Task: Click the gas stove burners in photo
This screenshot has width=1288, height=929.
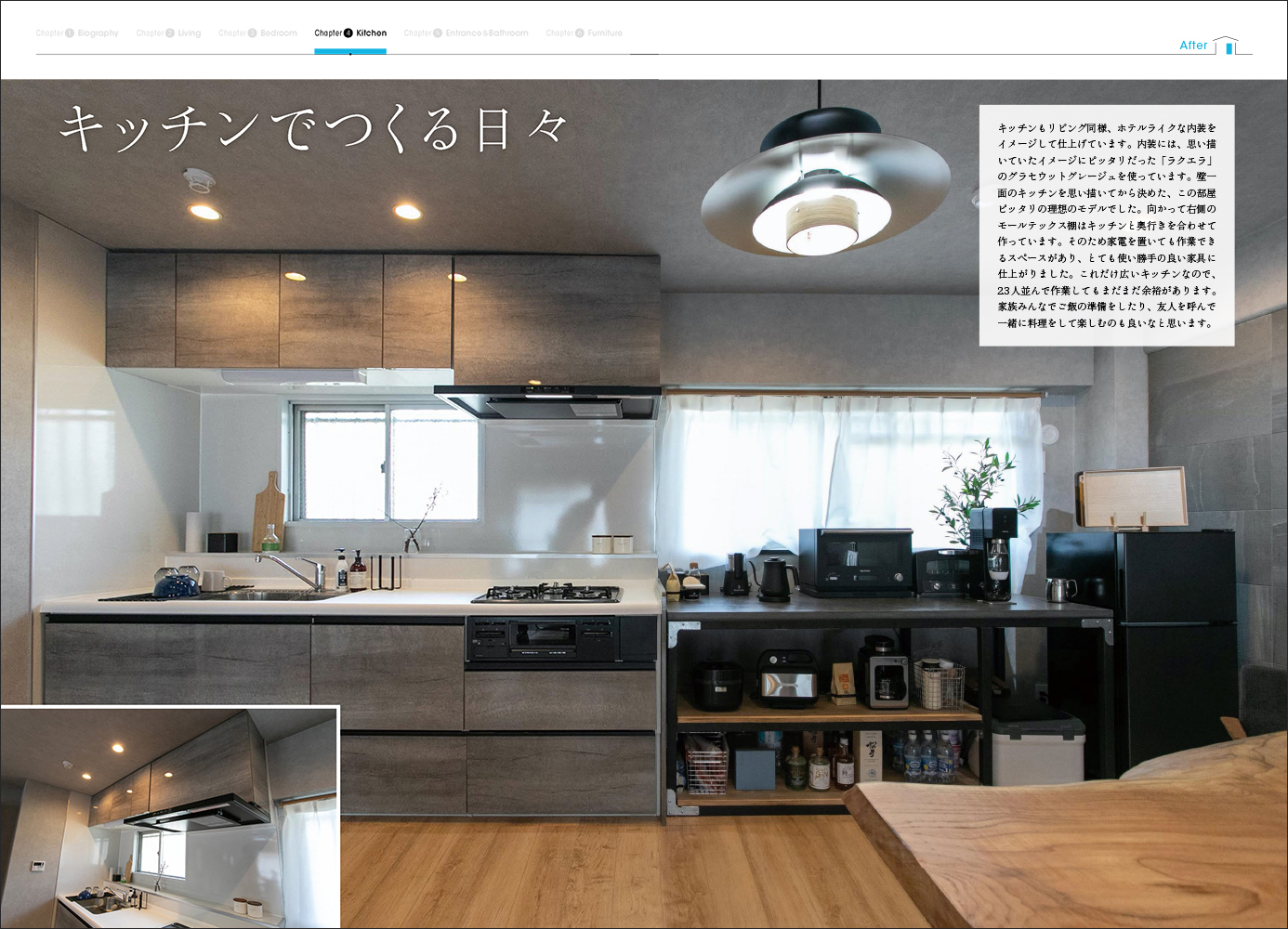Action: click(x=546, y=593)
